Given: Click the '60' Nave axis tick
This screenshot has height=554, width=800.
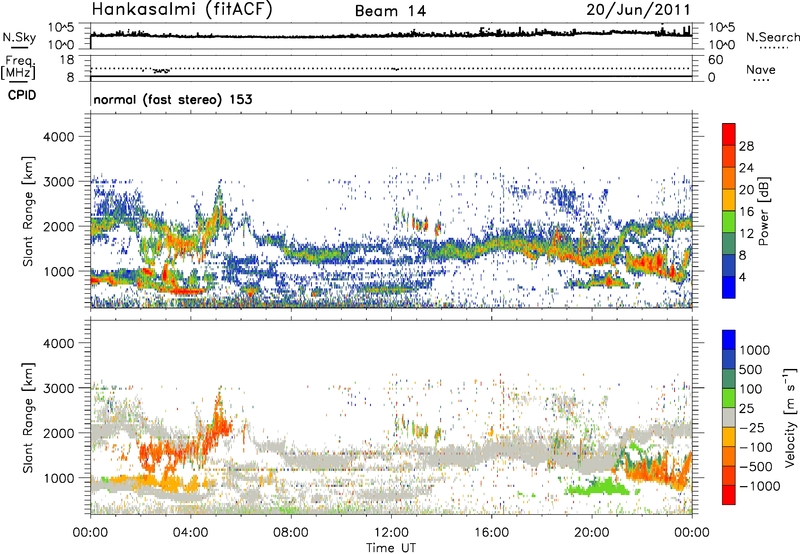Looking at the screenshot, I should point(715,60).
